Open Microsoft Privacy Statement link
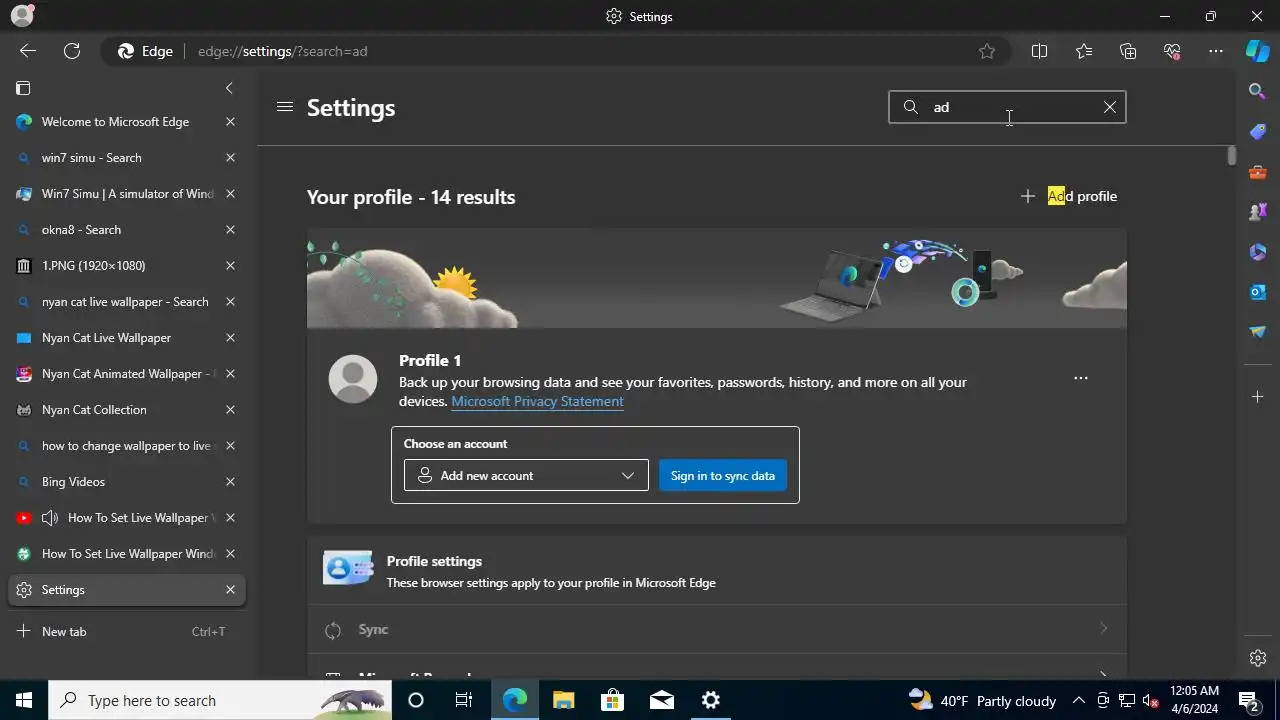Image resolution: width=1280 pixels, height=720 pixels. tap(537, 401)
